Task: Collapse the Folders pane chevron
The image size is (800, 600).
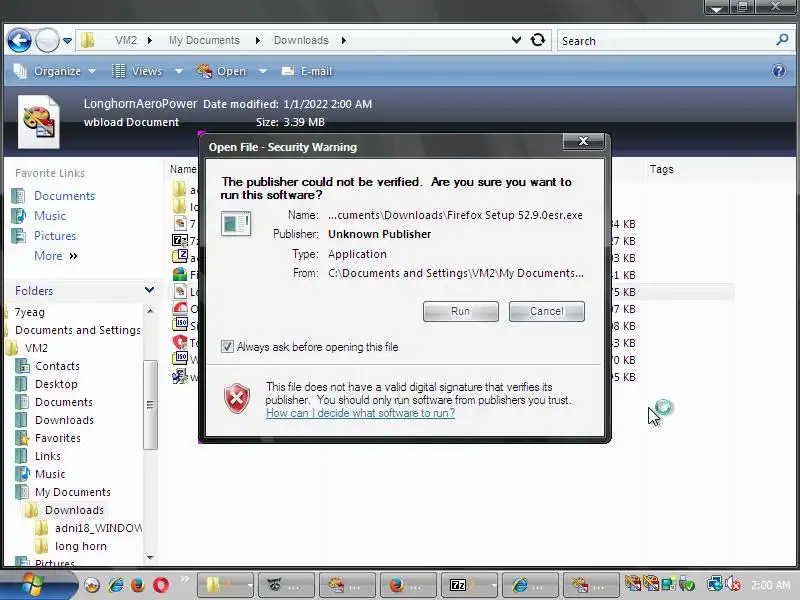Action: [149, 290]
